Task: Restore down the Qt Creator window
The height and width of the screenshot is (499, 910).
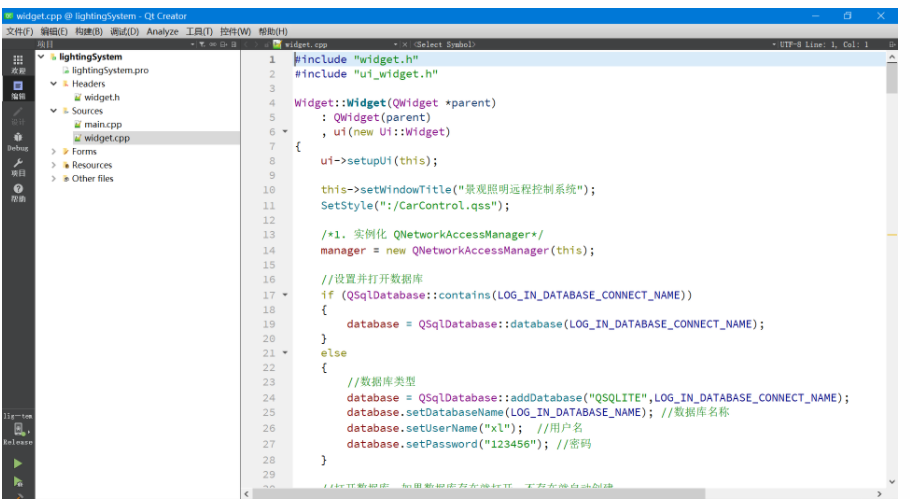Action: pos(848,16)
